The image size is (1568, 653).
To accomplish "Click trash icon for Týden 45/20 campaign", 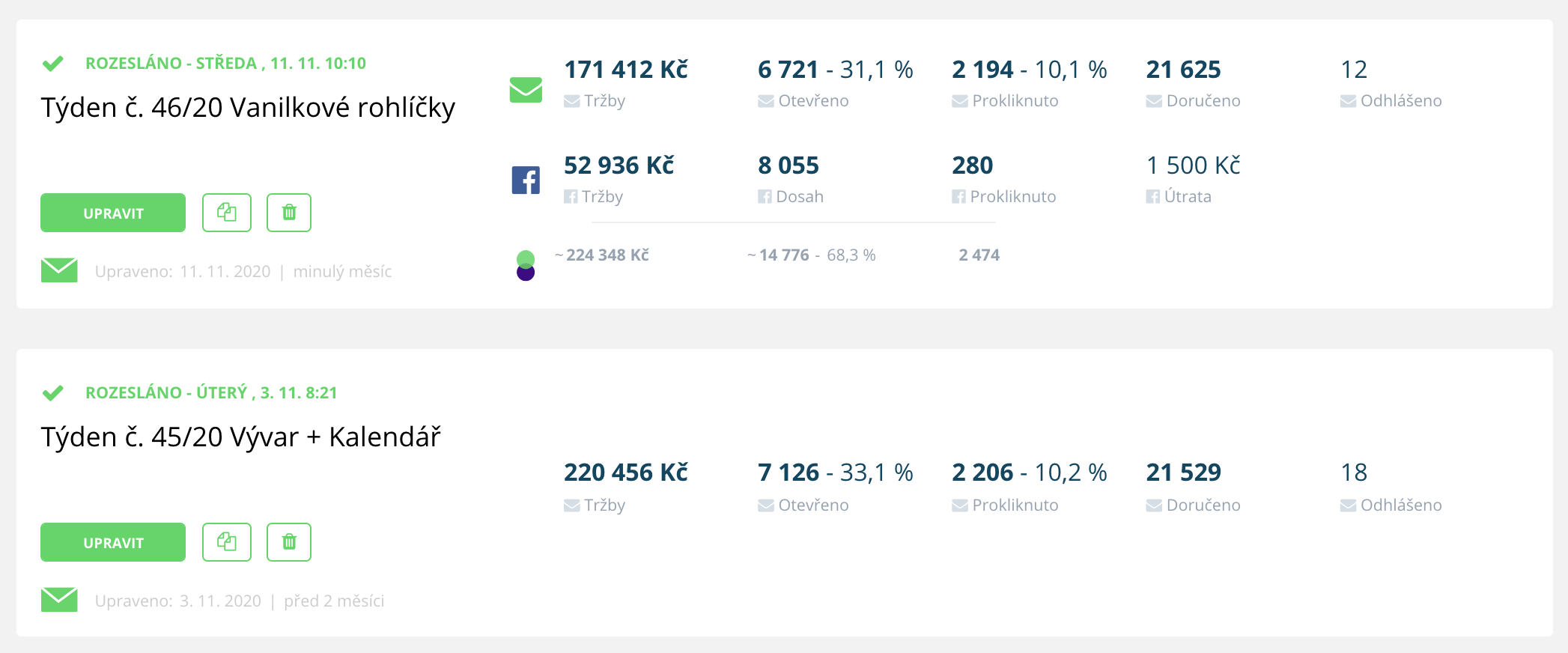I will [x=289, y=542].
